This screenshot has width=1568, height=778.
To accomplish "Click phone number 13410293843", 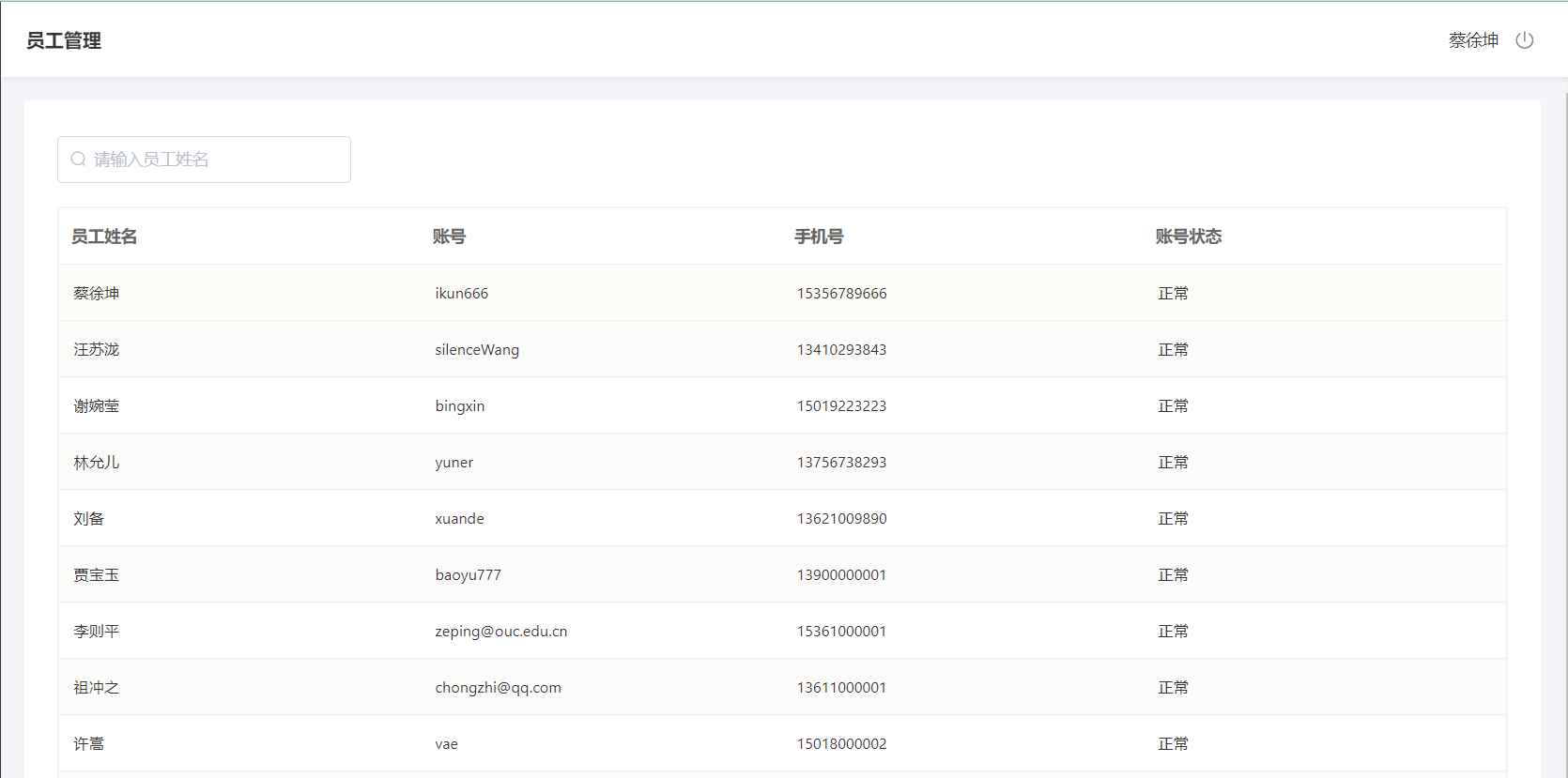I will pyautogui.click(x=842, y=350).
